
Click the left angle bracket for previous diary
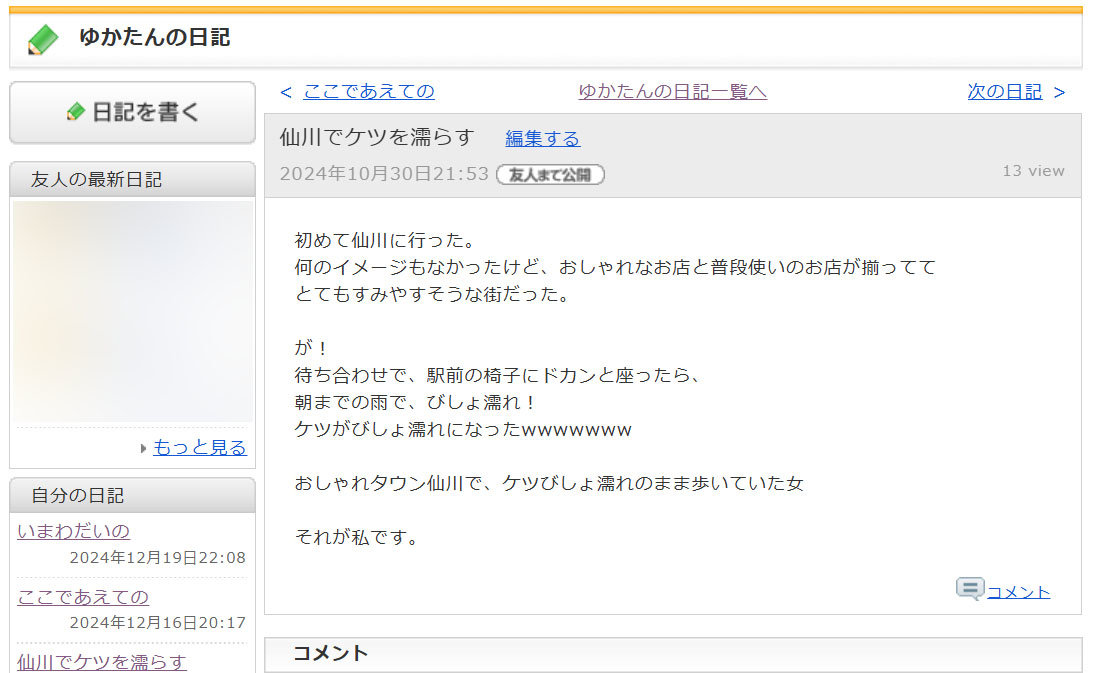coord(286,92)
